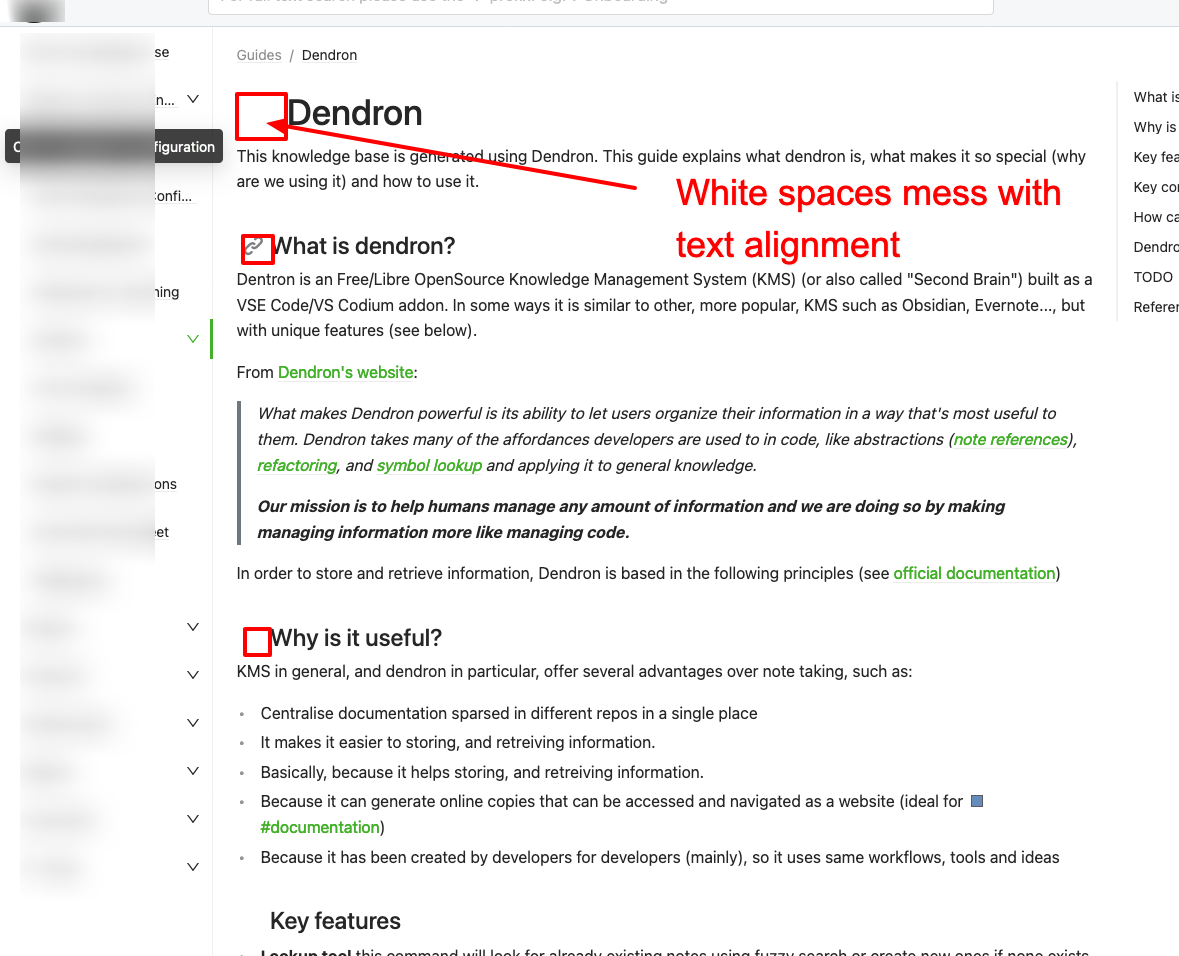Click the anchor square beside "Why is it useful?"
This screenshot has width=1179, height=956.
(x=257, y=641)
